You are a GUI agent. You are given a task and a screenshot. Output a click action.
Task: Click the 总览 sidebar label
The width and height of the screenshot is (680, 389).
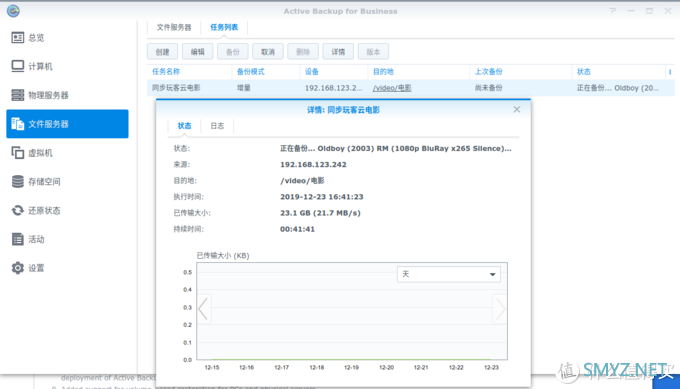coord(36,38)
